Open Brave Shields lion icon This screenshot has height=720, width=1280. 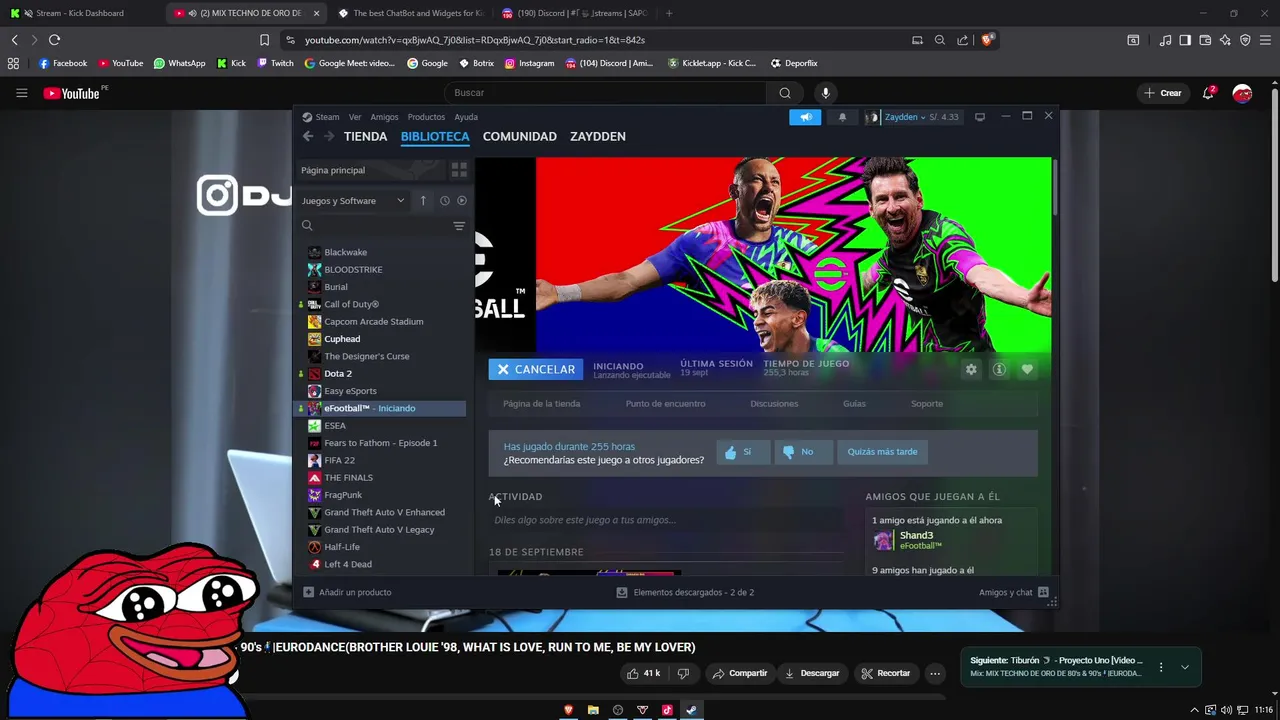(x=987, y=40)
